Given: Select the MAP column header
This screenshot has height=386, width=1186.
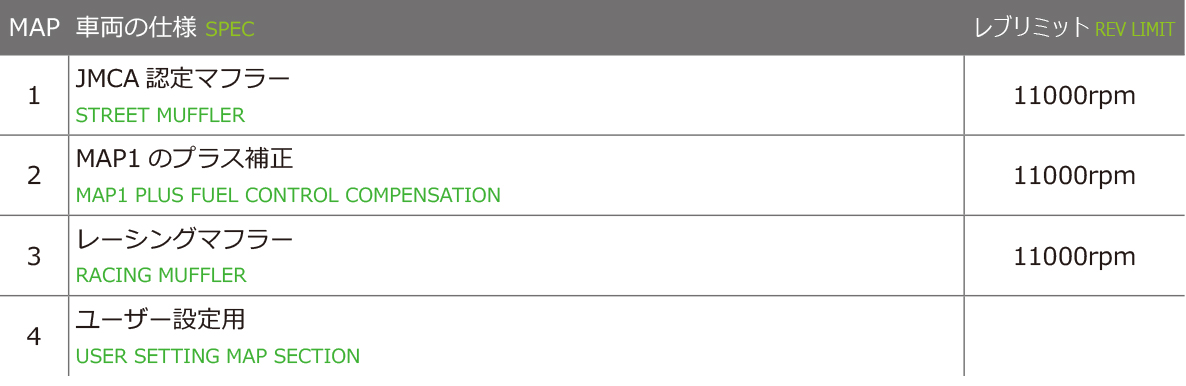Looking at the screenshot, I should coord(34,28).
